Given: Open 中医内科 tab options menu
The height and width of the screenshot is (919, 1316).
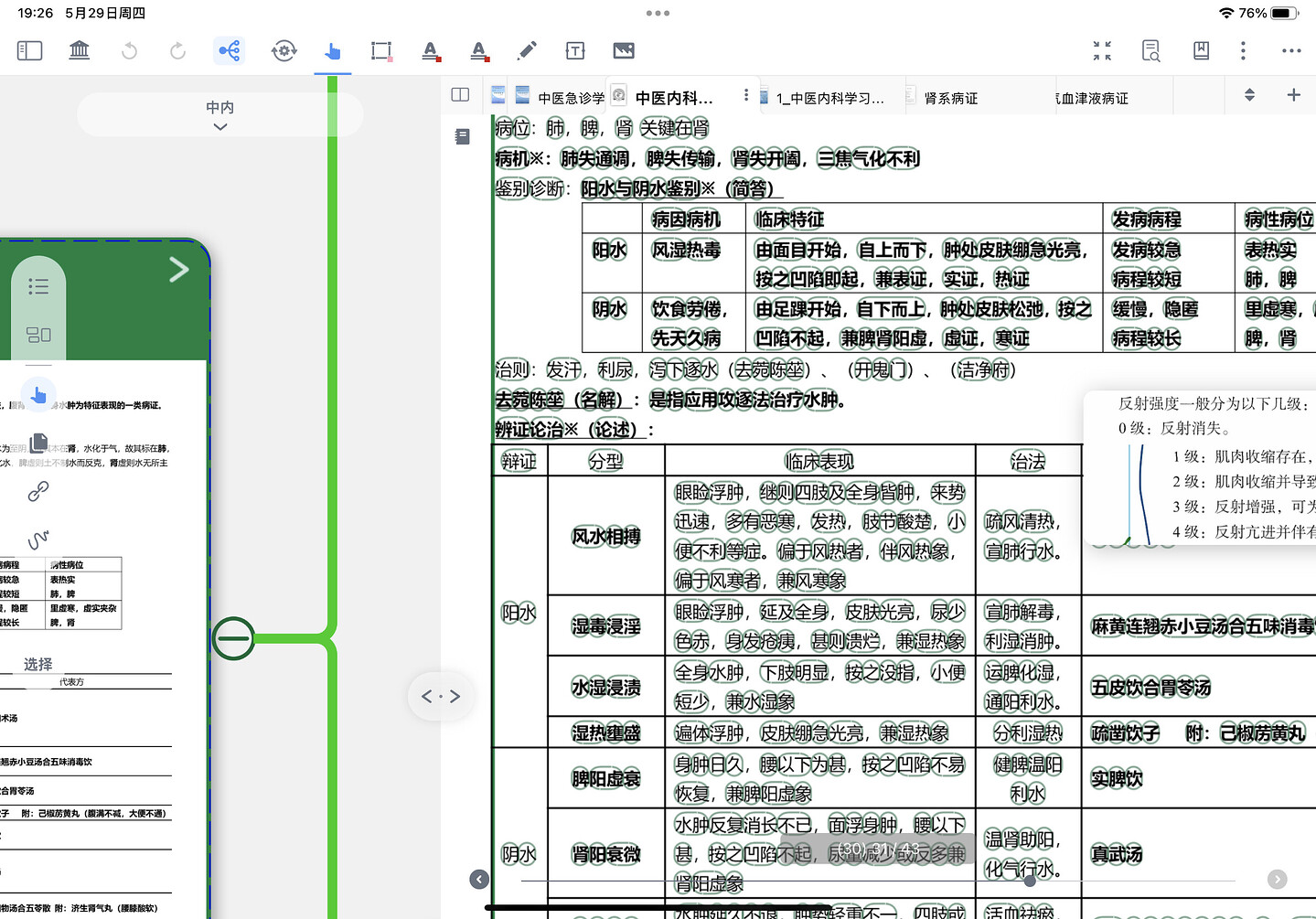Looking at the screenshot, I should point(746,95).
